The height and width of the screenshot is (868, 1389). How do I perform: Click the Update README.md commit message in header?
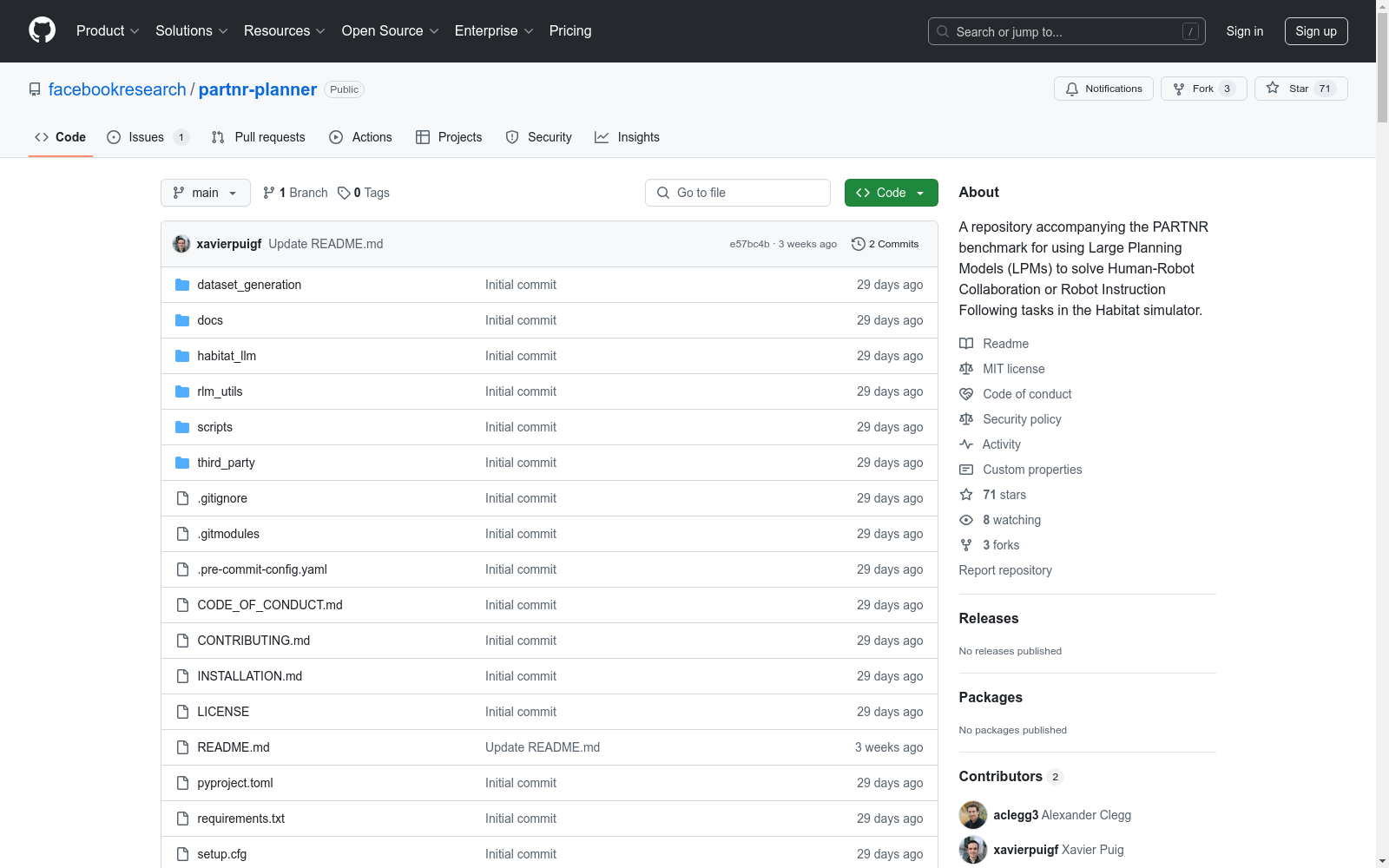(x=326, y=244)
